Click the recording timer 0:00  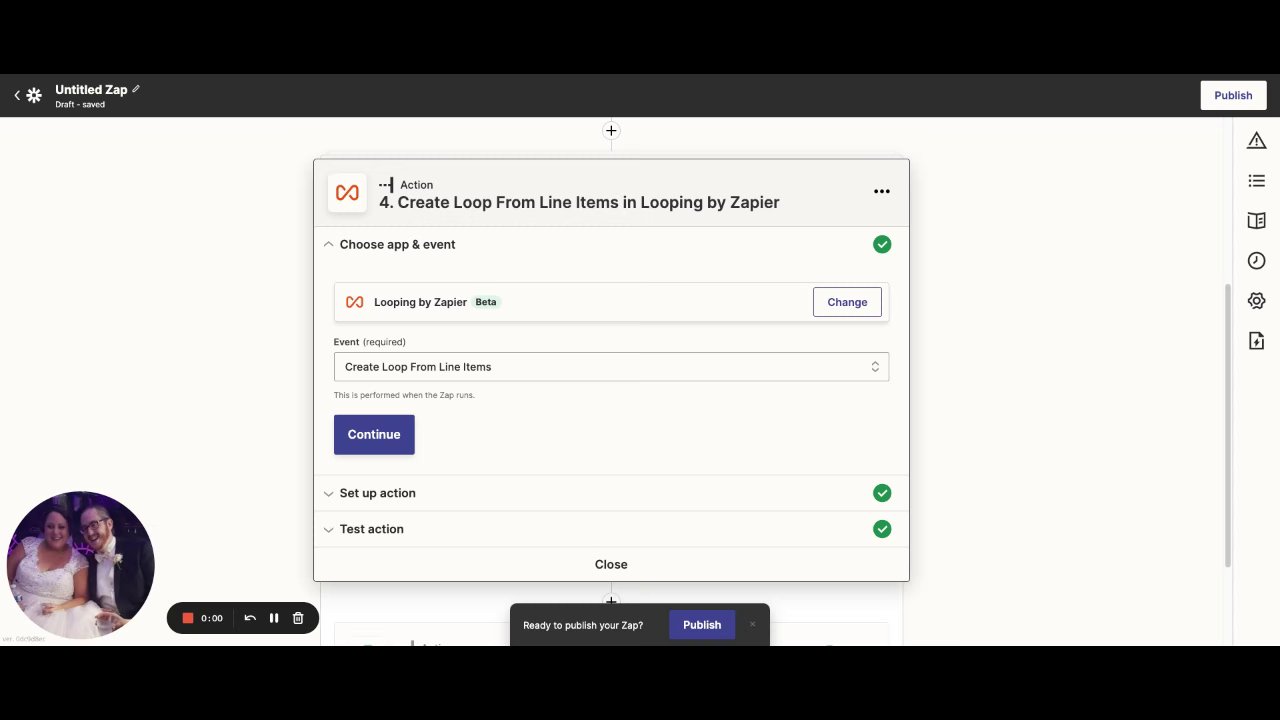(x=212, y=618)
